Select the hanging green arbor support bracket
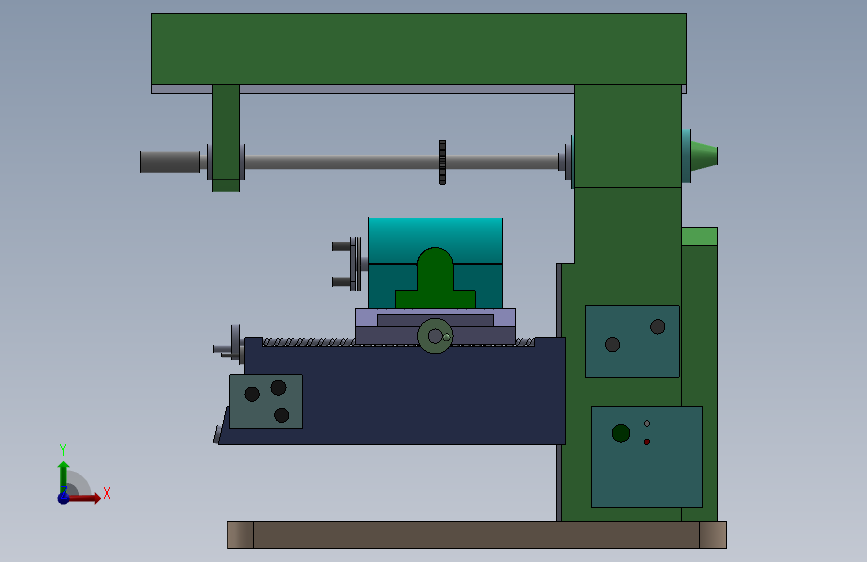The image size is (867, 562). tap(226, 138)
